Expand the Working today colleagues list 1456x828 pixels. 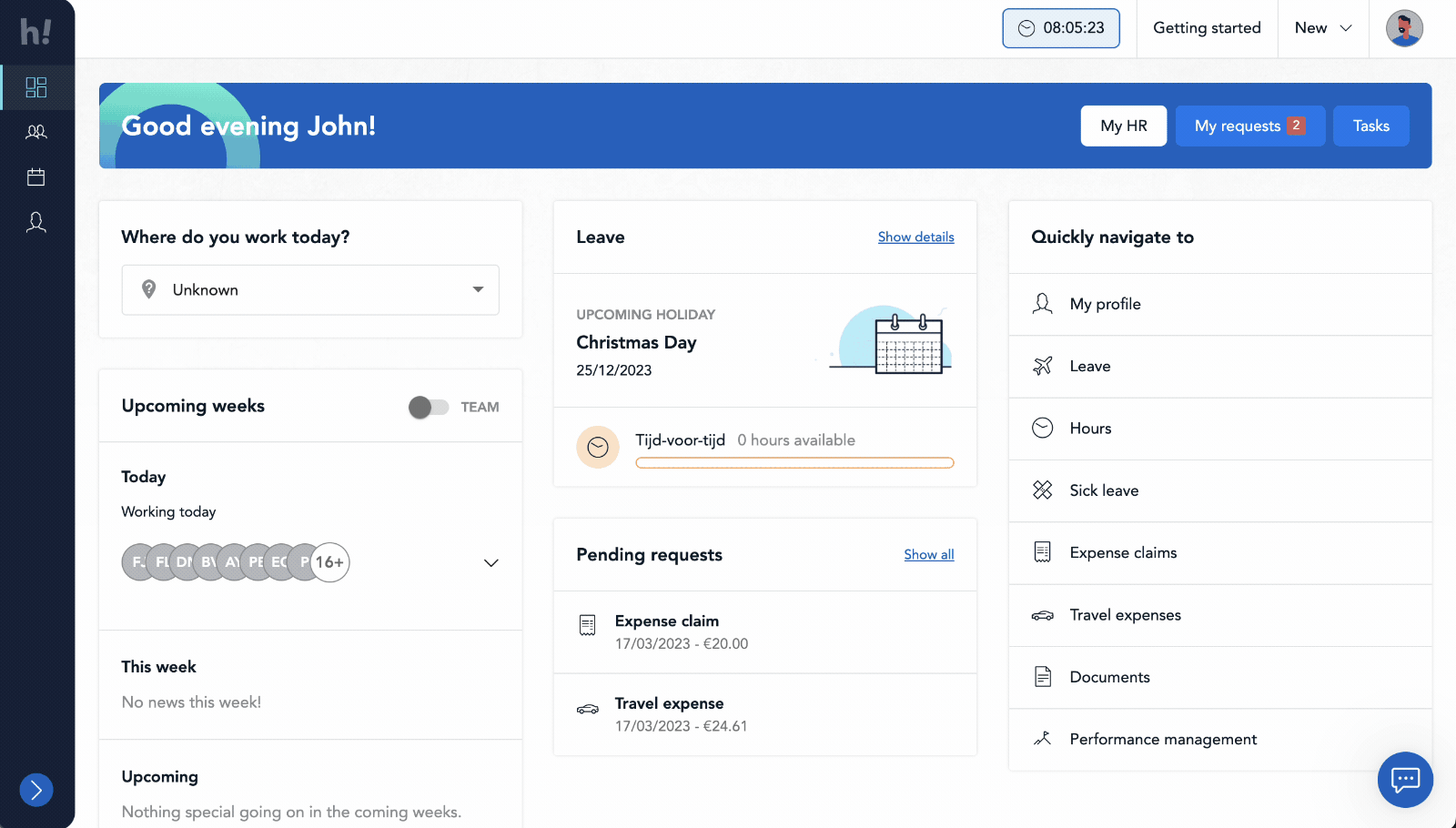click(491, 562)
